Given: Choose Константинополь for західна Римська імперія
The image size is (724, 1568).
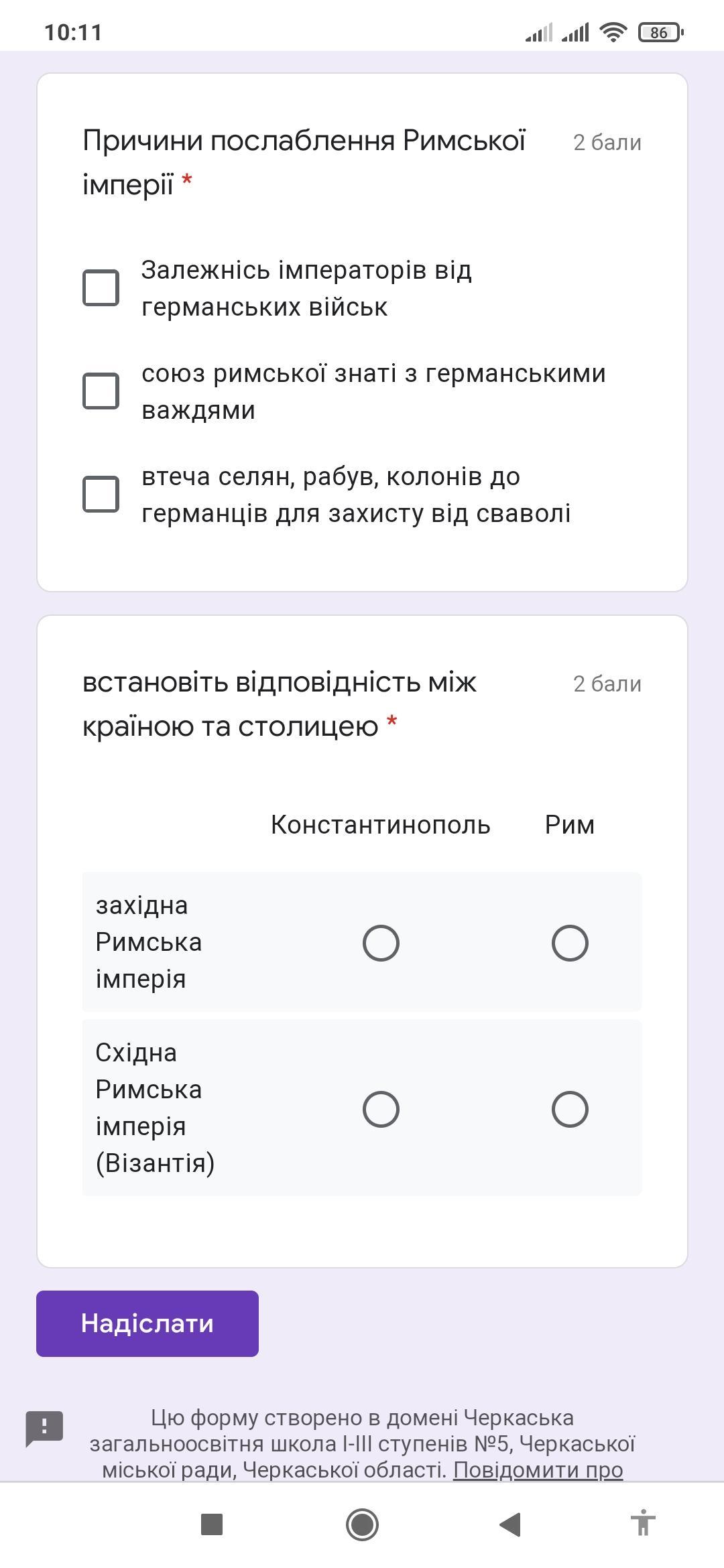Looking at the screenshot, I should coord(381,943).
